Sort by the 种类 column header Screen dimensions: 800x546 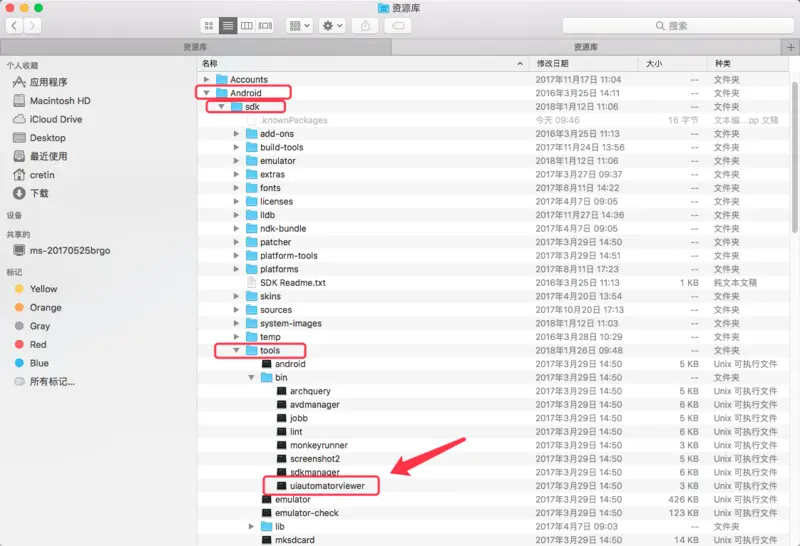pos(748,63)
